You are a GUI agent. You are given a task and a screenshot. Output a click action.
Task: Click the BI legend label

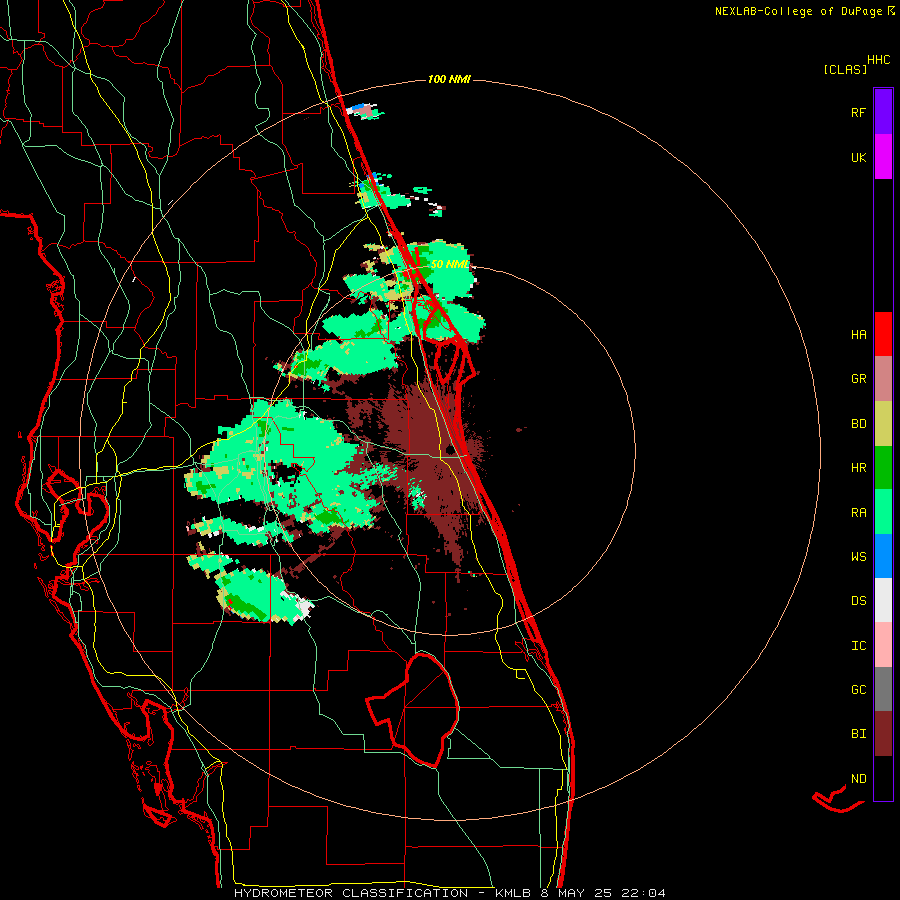click(x=858, y=734)
